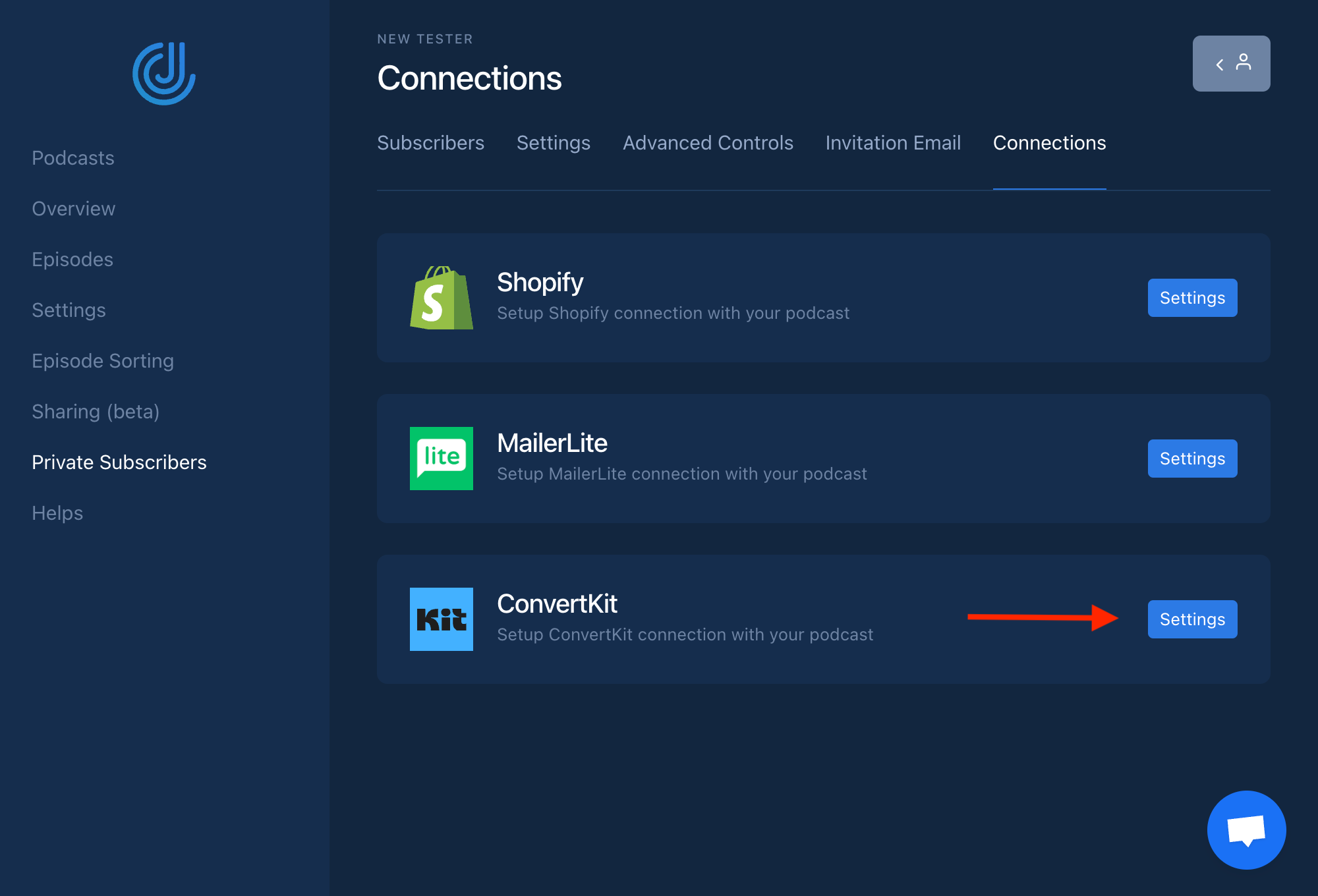The image size is (1318, 896).
Task: Open ConvertKit connection Settings
Action: (1192, 619)
